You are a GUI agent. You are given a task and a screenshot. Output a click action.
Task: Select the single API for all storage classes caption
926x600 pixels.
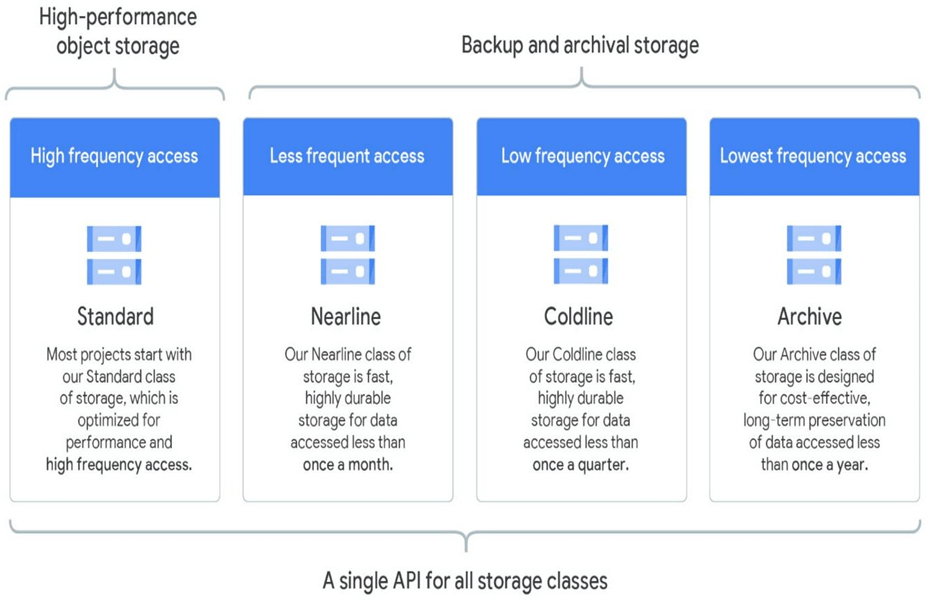coord(465,580)
